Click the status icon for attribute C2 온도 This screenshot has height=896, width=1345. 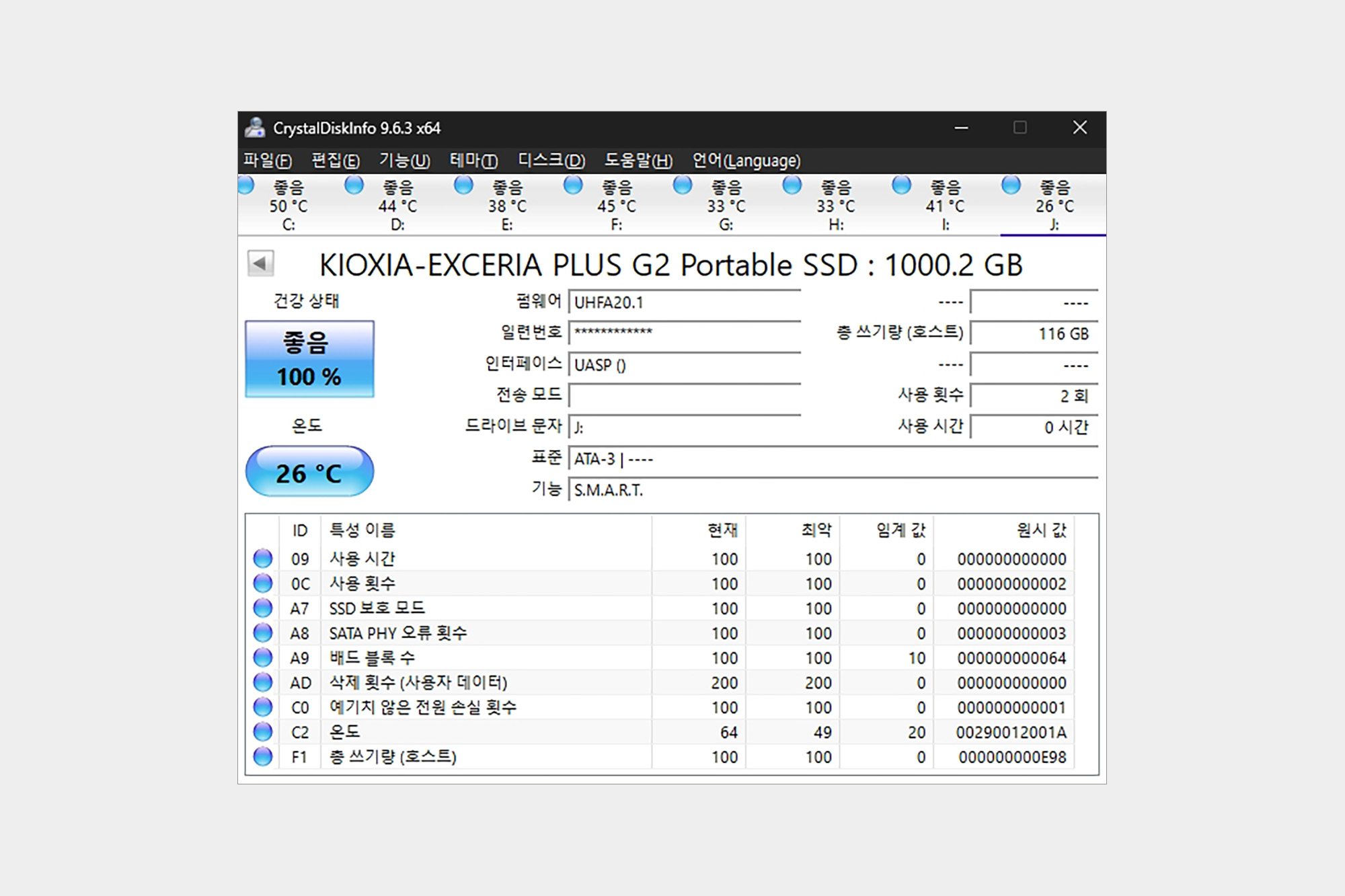[263, 732]
